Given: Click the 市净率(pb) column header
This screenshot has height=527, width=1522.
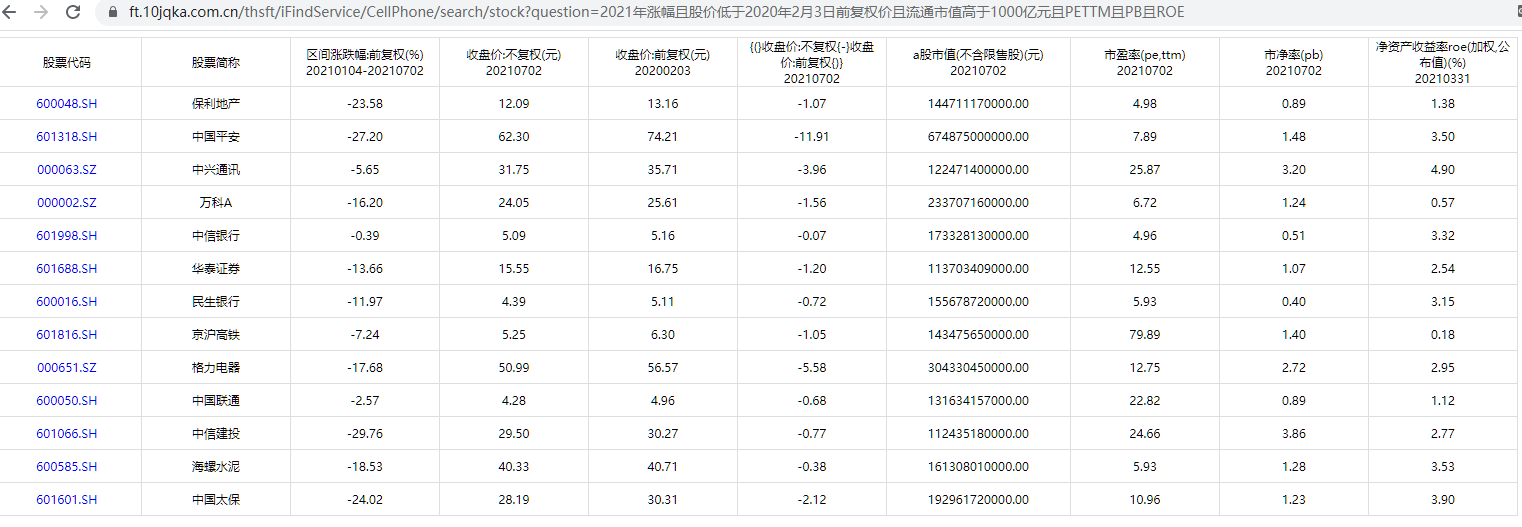Looking at the screenshot, I should (x=1294, y=63).
